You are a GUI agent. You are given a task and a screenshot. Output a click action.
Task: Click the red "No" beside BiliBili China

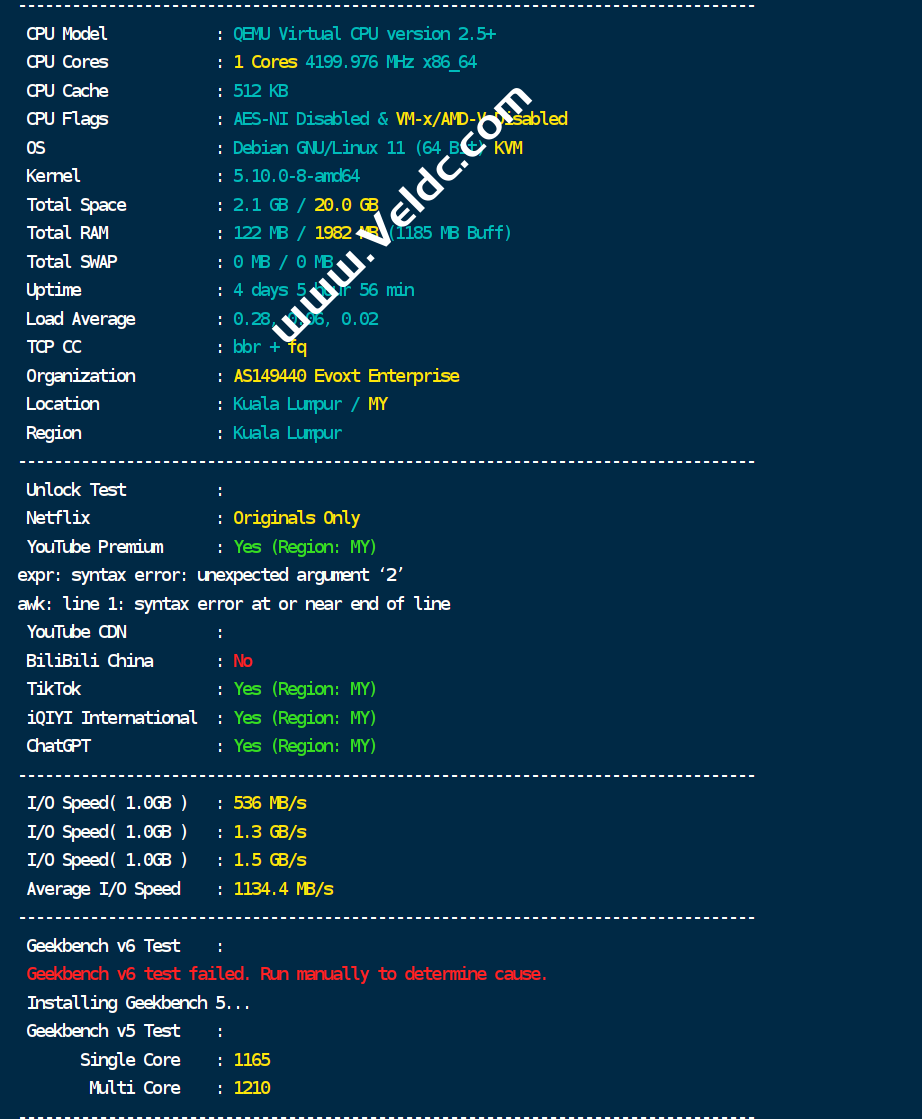pos(243,661)
